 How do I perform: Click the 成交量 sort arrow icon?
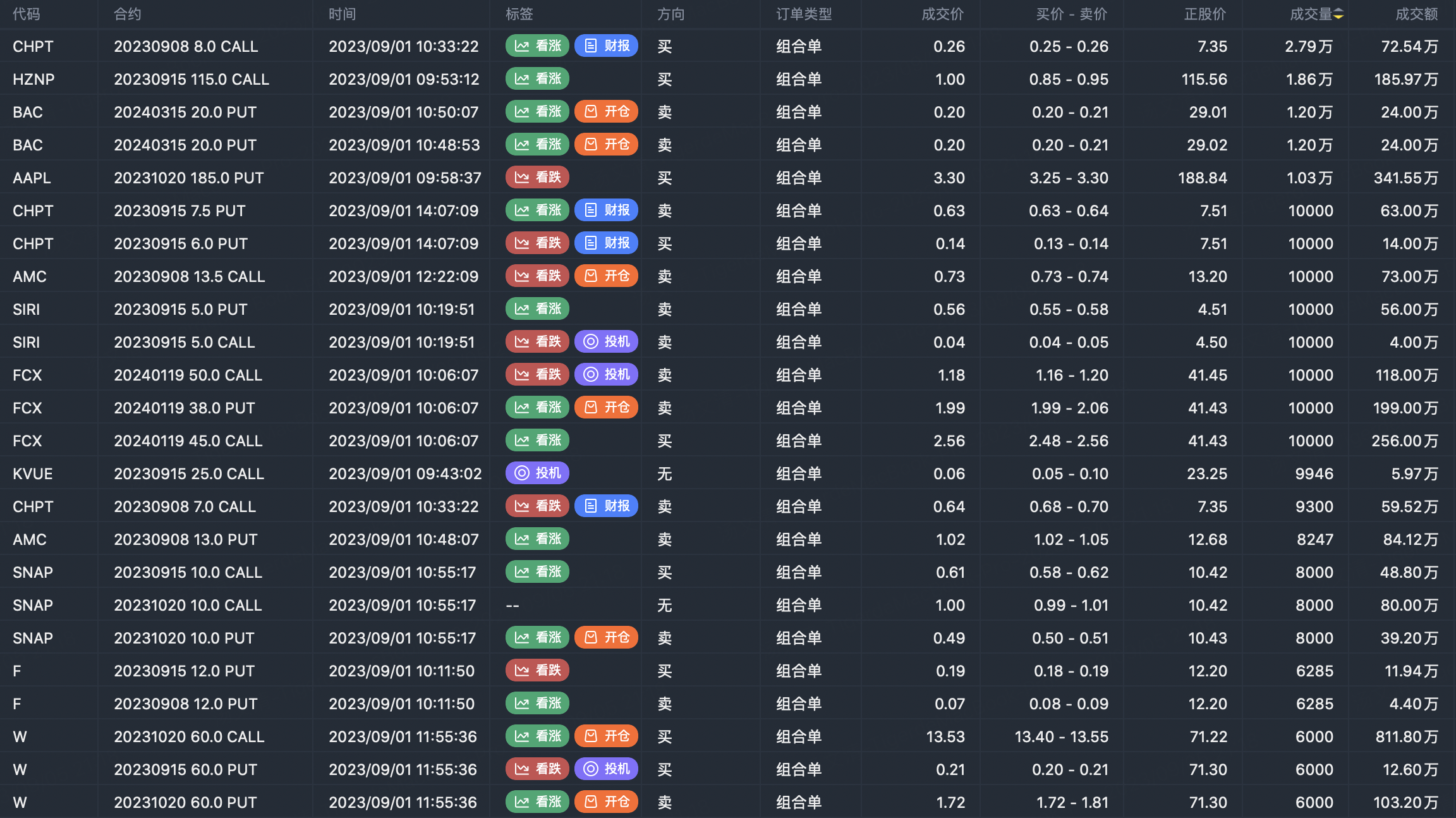pyautogui.click(x=1338, y=14)
